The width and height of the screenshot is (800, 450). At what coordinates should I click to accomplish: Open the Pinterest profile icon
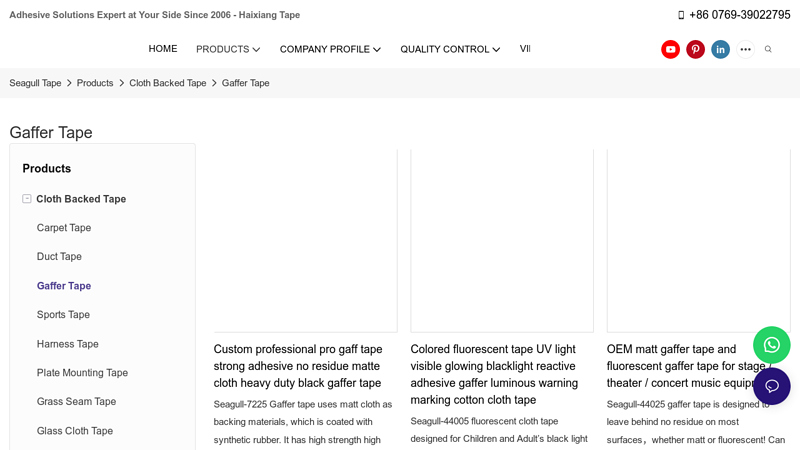[695, 49]
